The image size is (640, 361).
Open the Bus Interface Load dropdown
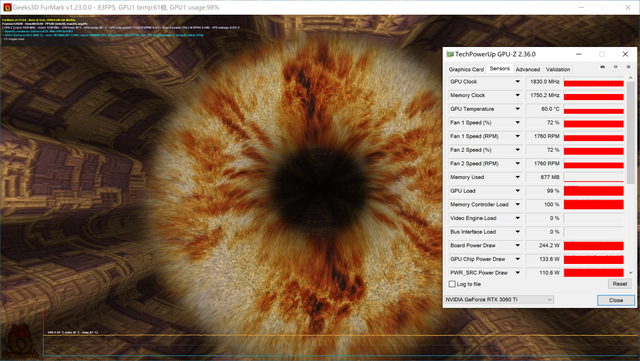pyautogui.click(x=518, y=232)
